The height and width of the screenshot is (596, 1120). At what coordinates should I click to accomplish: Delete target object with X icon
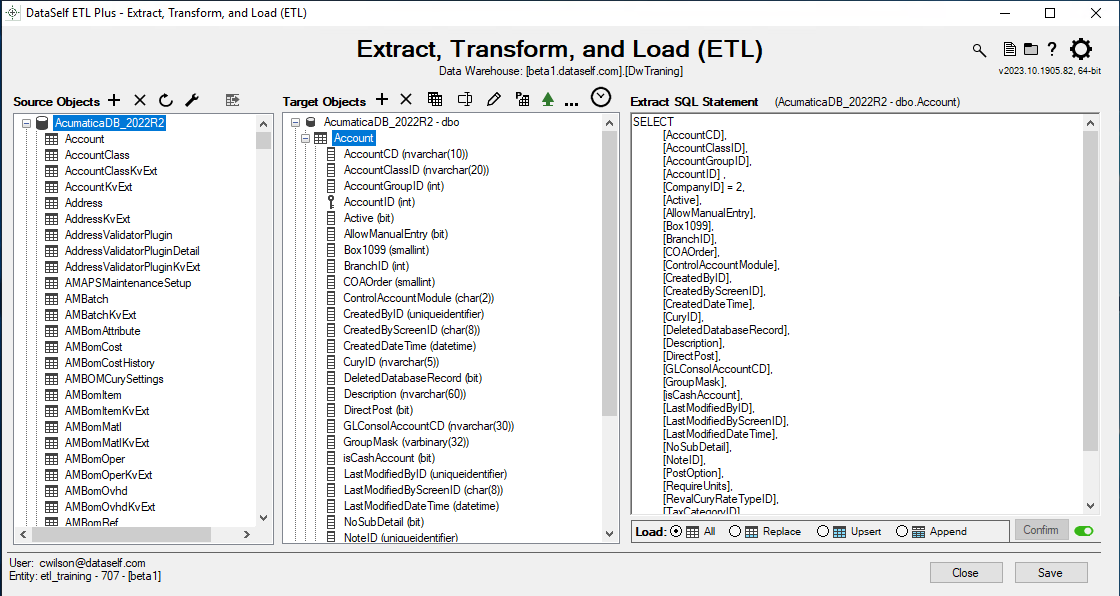click(x=406, y=100)
